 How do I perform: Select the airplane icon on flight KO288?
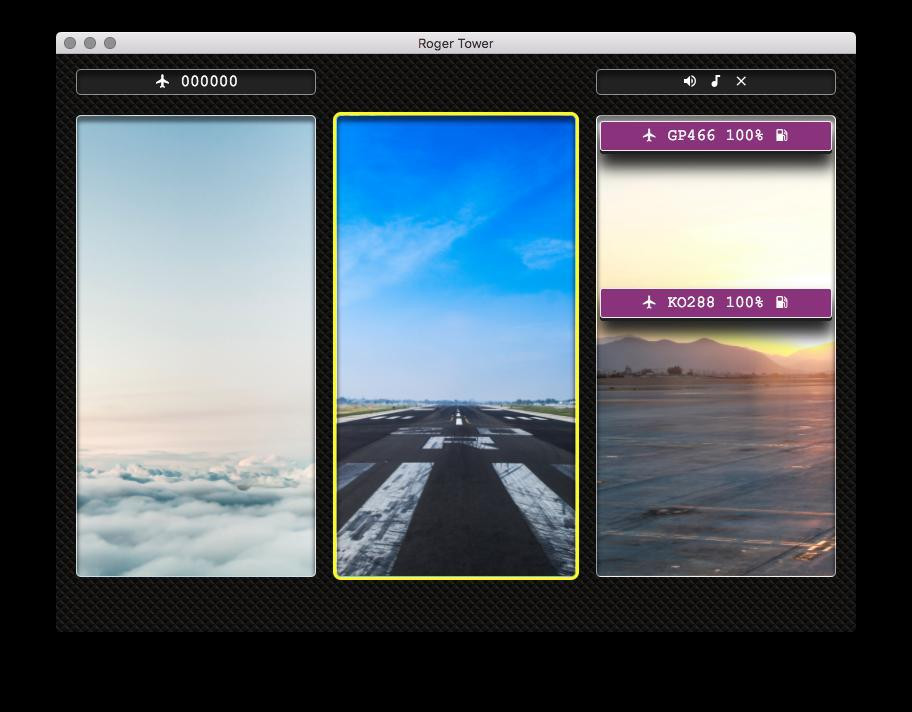pos(649,302)
